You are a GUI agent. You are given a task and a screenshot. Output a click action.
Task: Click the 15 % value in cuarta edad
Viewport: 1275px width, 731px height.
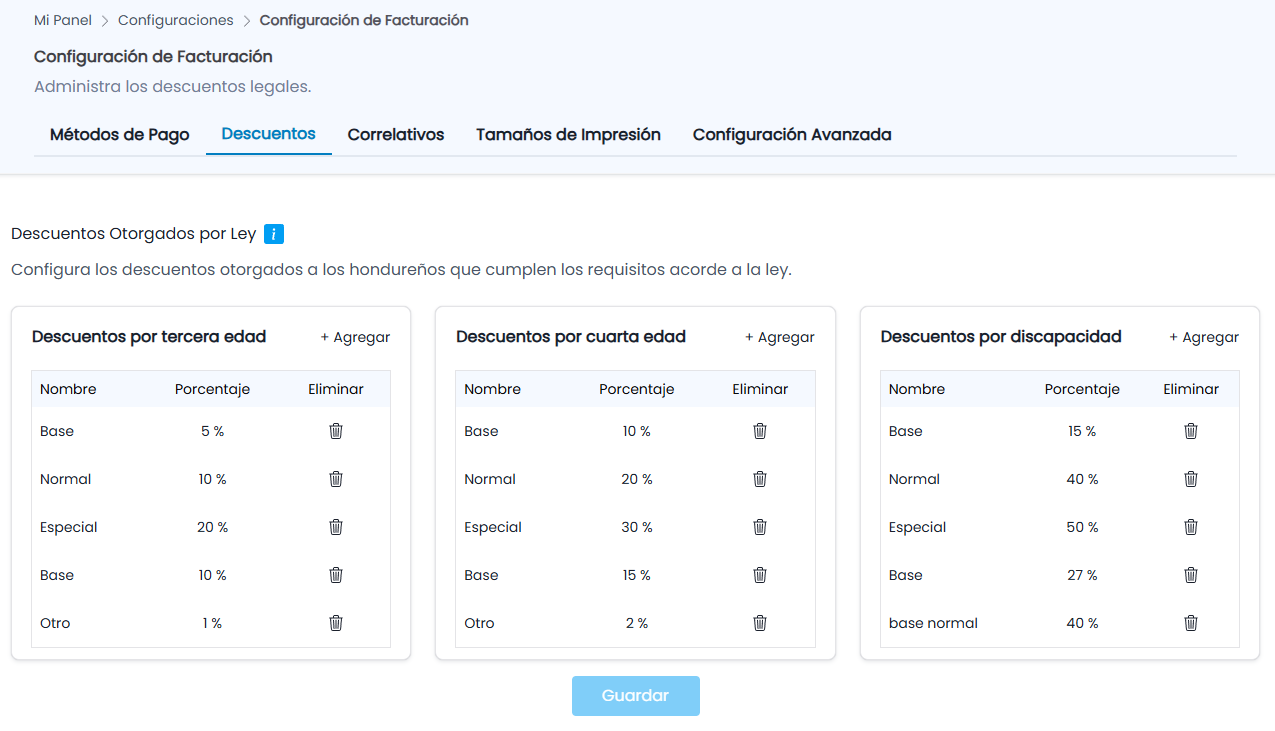637,575
